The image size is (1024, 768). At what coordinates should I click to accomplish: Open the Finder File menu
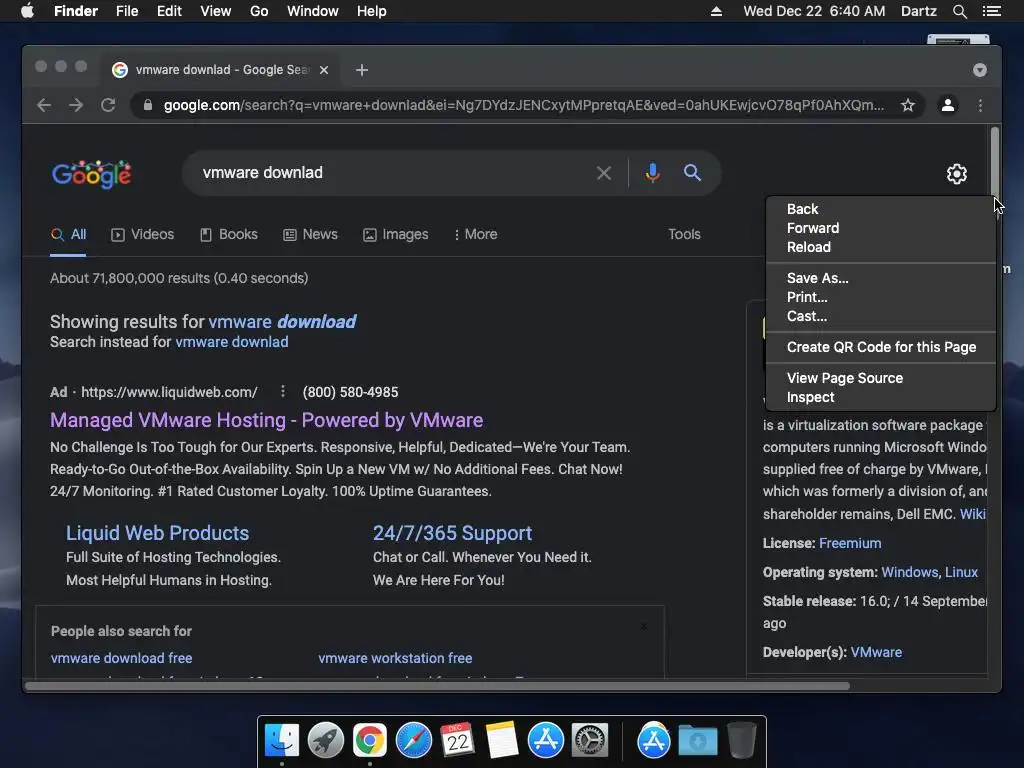127,11
